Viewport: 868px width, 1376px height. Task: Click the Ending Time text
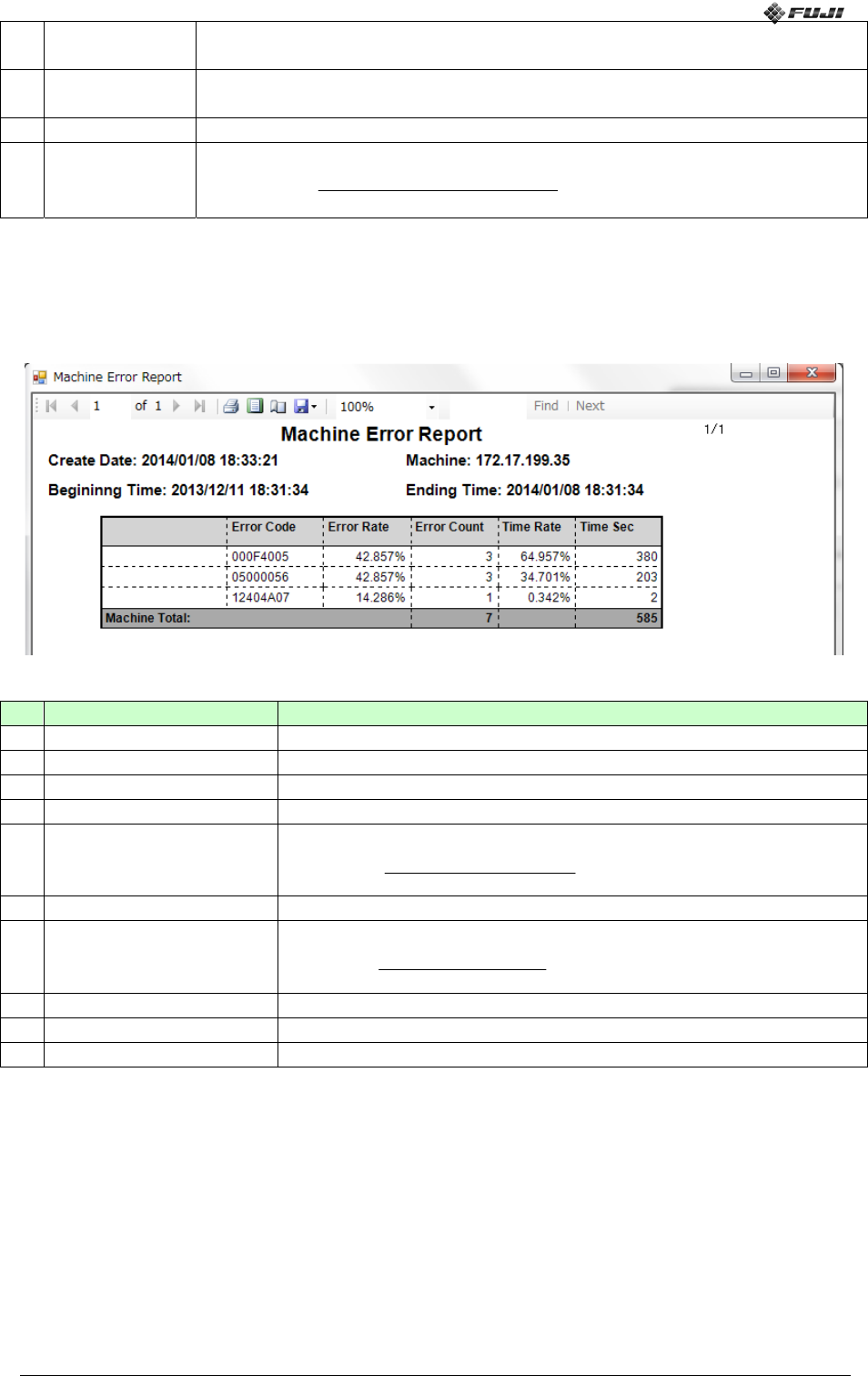525,490
